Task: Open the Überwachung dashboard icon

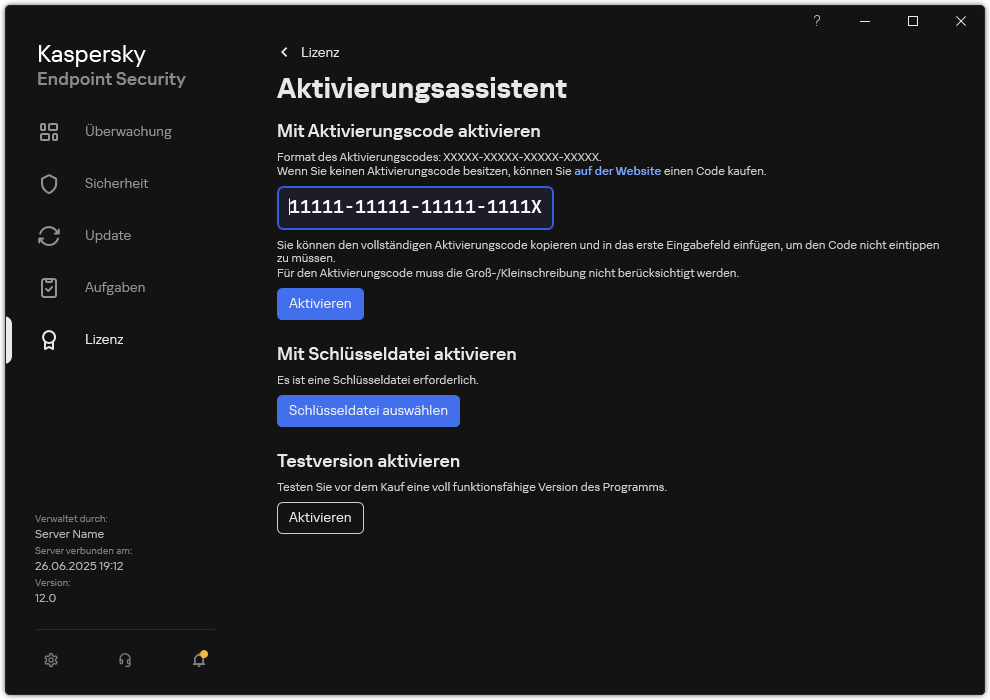Action: coord(49,131)
